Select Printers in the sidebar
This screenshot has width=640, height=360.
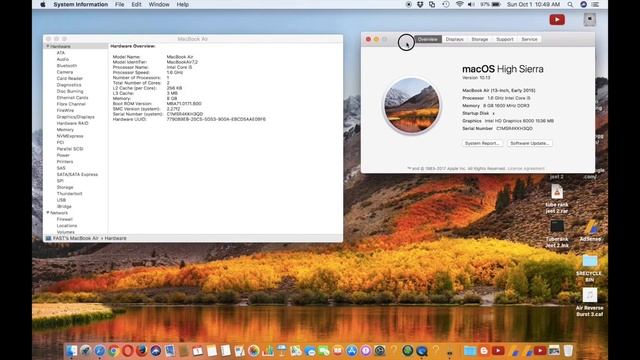pyautogui.click(x=65, y=162)
